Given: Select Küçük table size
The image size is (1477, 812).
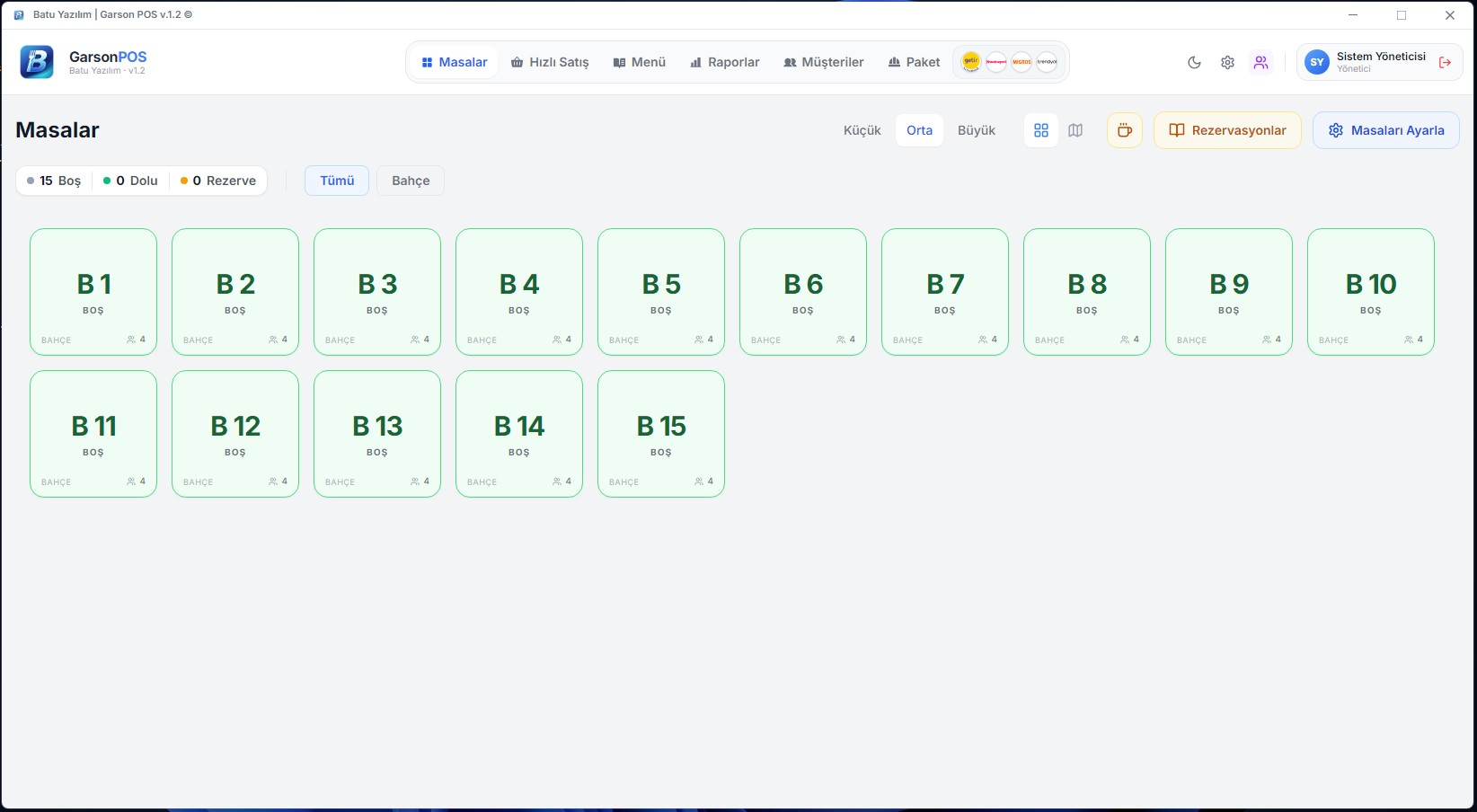Looking at the screenshot, I should [x=862, y=130].
